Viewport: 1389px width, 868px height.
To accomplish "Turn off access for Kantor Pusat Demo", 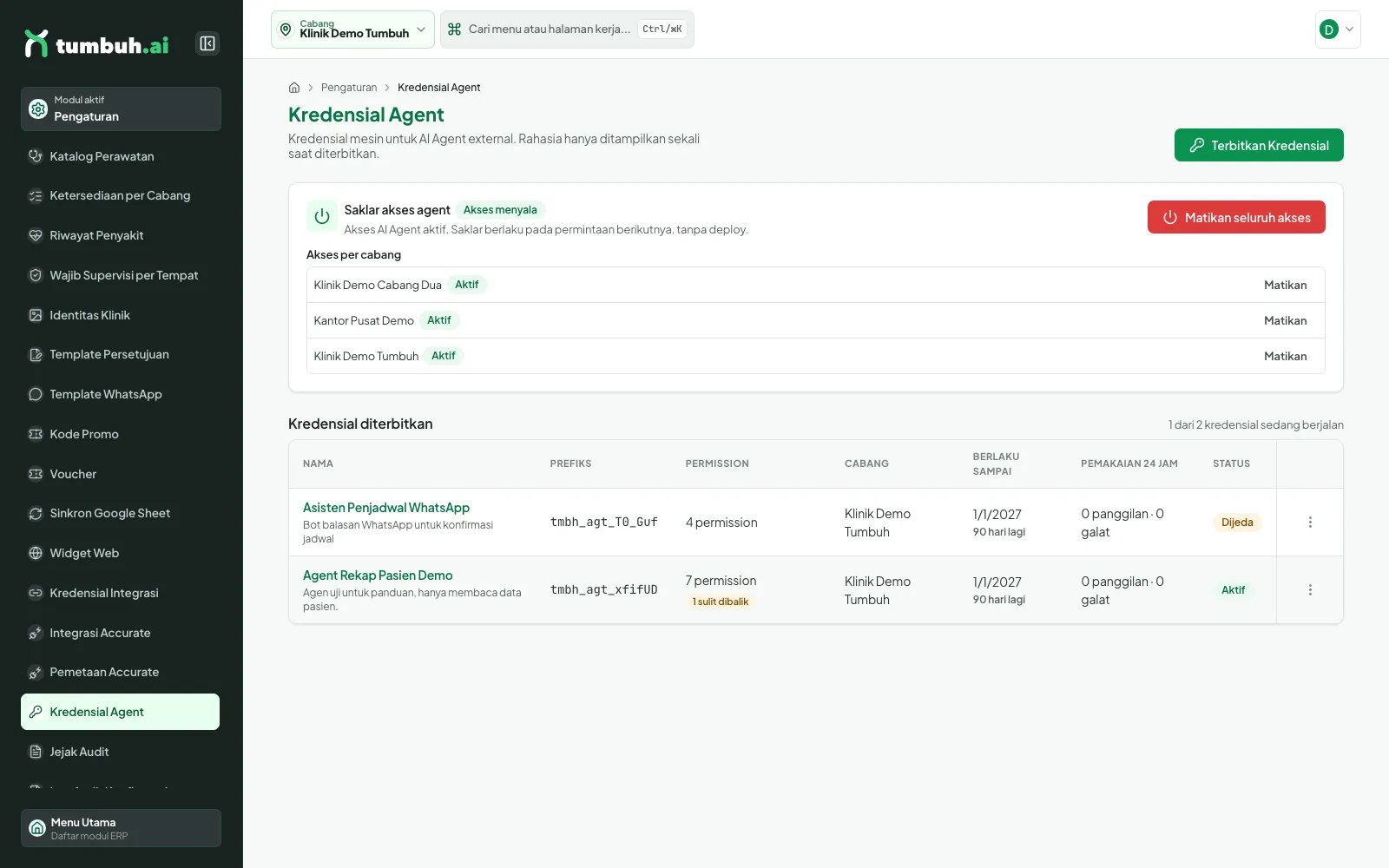I will pos(1285,320).
